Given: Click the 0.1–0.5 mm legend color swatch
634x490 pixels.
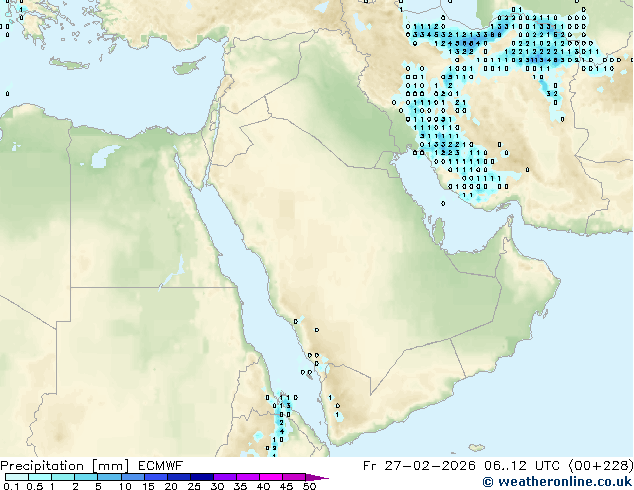Looking at the screenshot, I should (17, 477).
